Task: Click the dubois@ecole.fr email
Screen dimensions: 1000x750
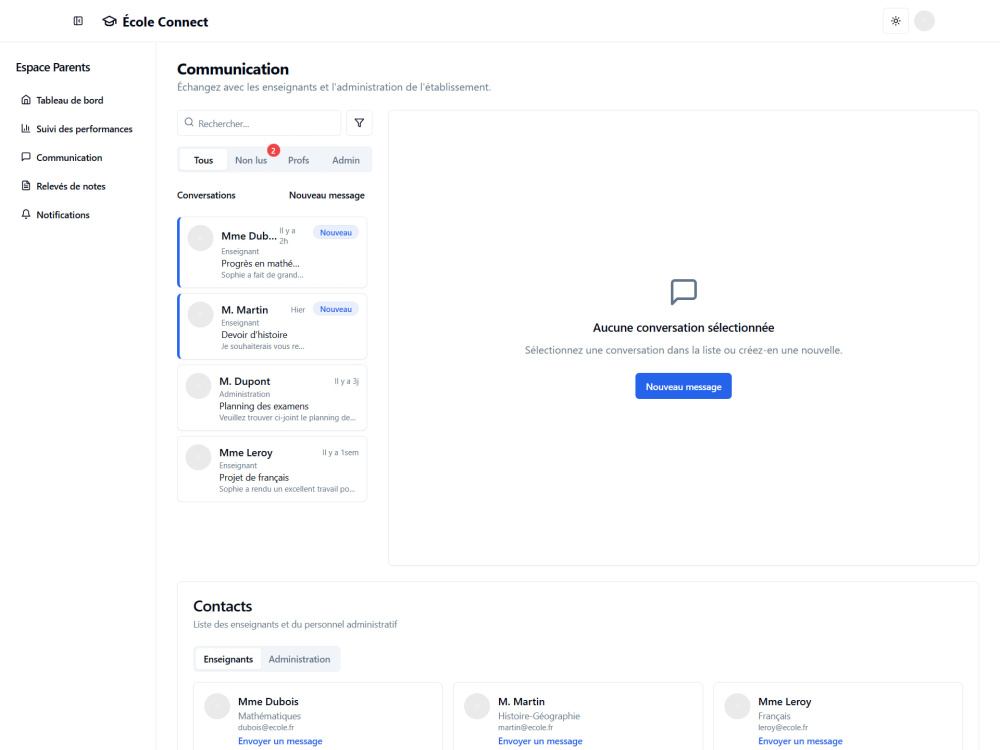Action: 266,728
